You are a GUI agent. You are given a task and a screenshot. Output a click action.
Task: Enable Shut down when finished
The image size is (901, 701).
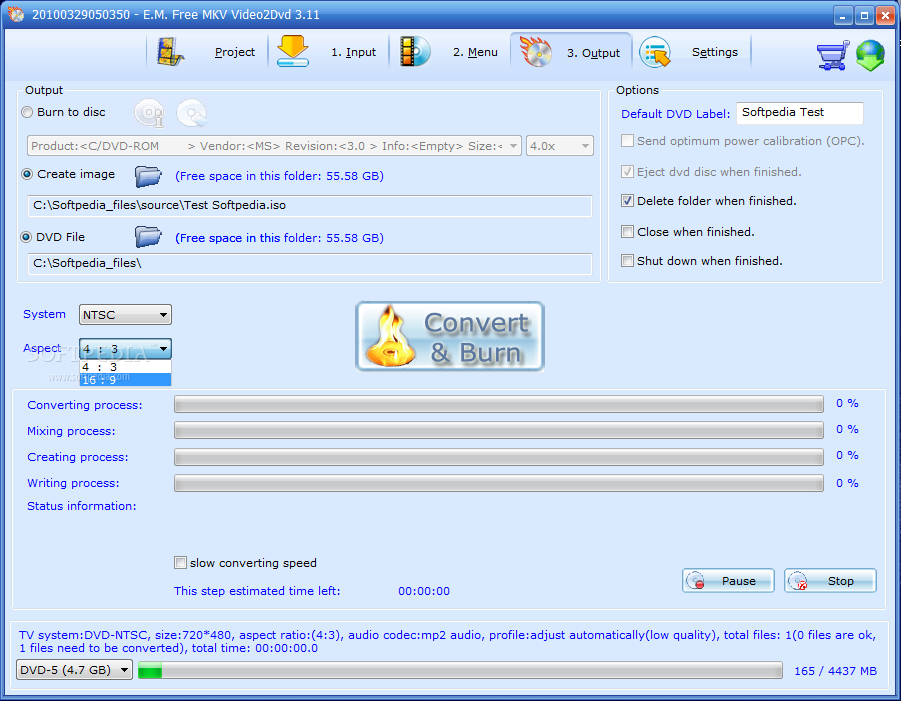[x=627, y=261]
